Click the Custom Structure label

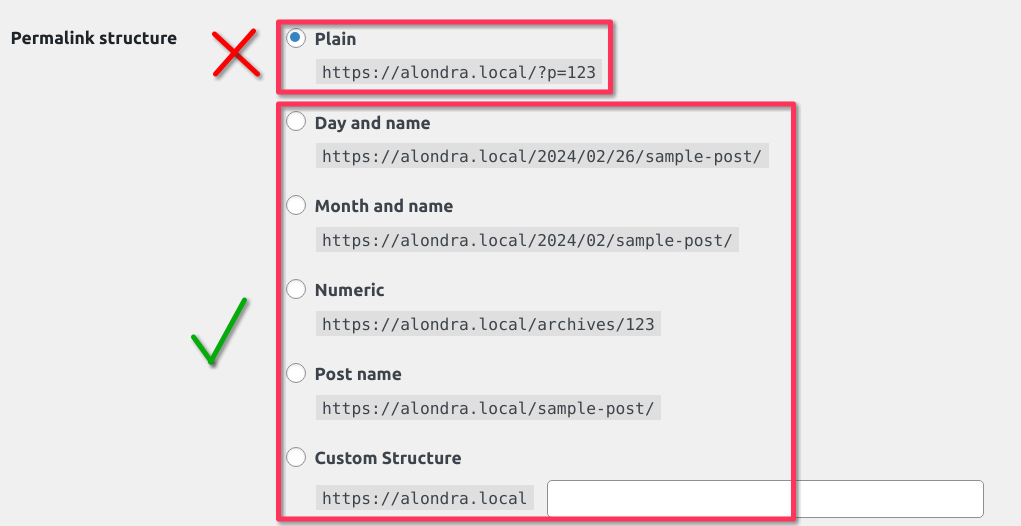(x=388, y=458)
